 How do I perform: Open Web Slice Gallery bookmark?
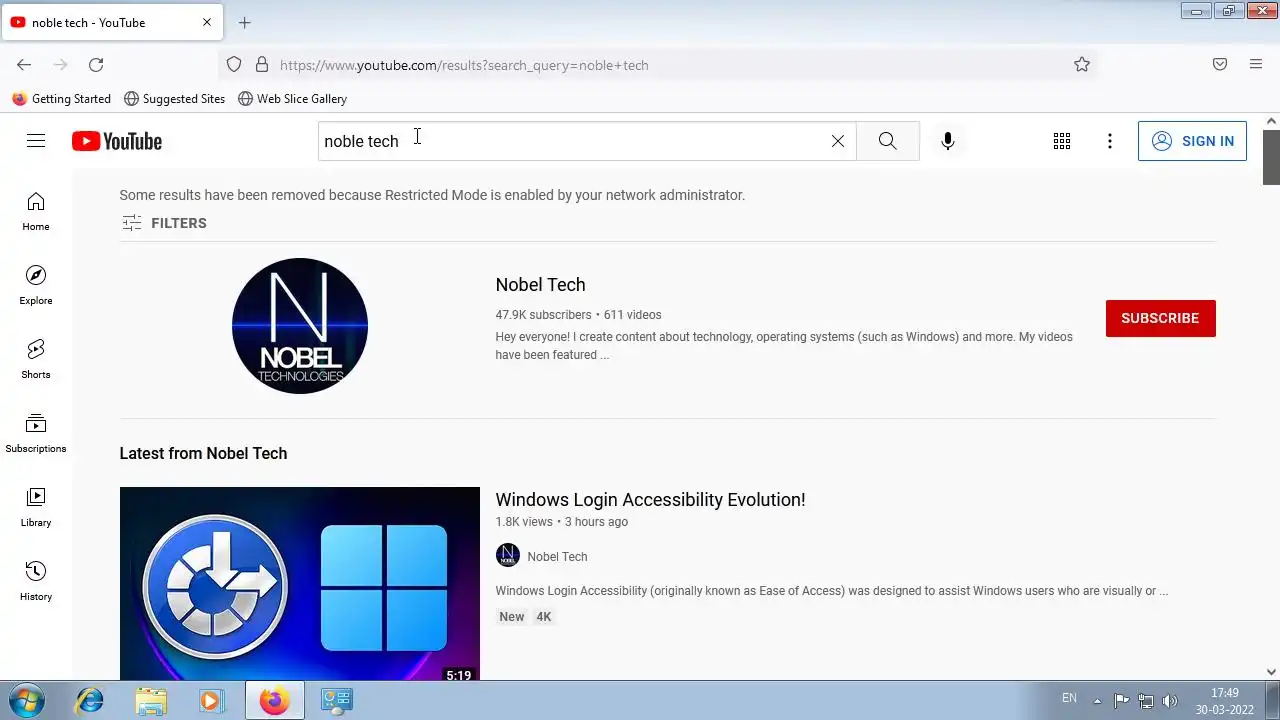[x=292, y=99]
